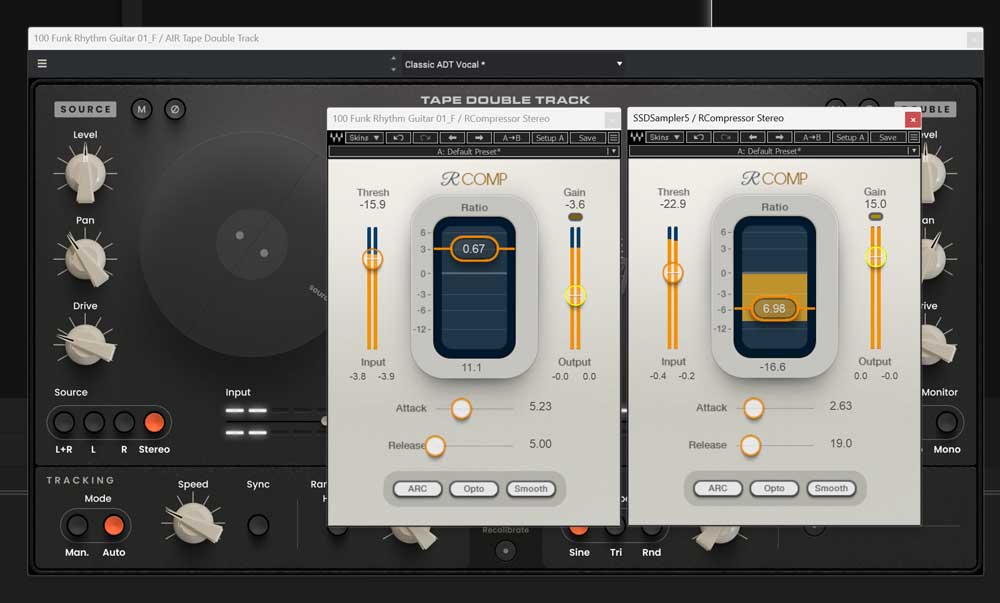Viewport: 1000px width, 603px height.
Task: Click next preset arrow in left RCompressor
Action: pyautogui.click(x=479, y=138)
